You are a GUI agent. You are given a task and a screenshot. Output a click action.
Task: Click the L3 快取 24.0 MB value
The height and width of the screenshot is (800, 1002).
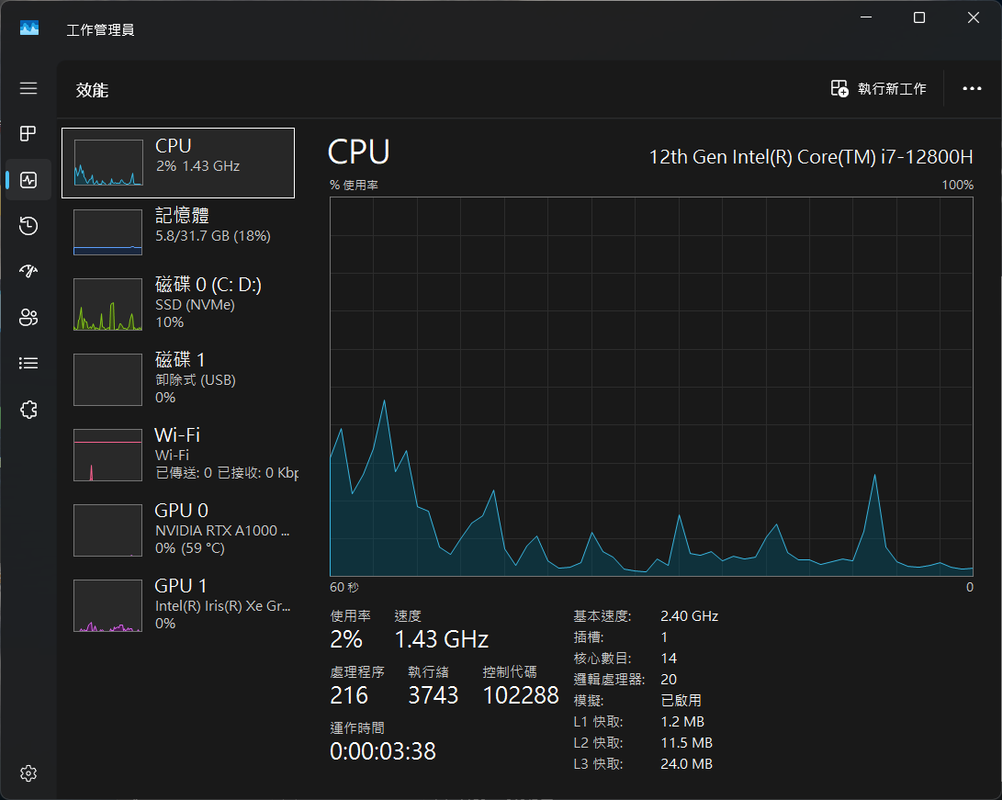click(x=686, y=764)
